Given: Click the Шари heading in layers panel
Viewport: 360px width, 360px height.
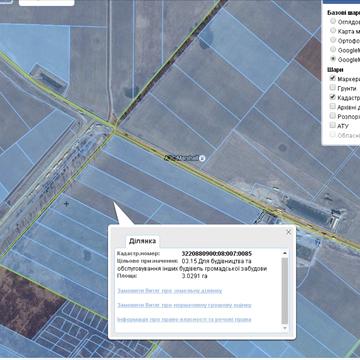Looking at the screenshot, I should point(335,70).
